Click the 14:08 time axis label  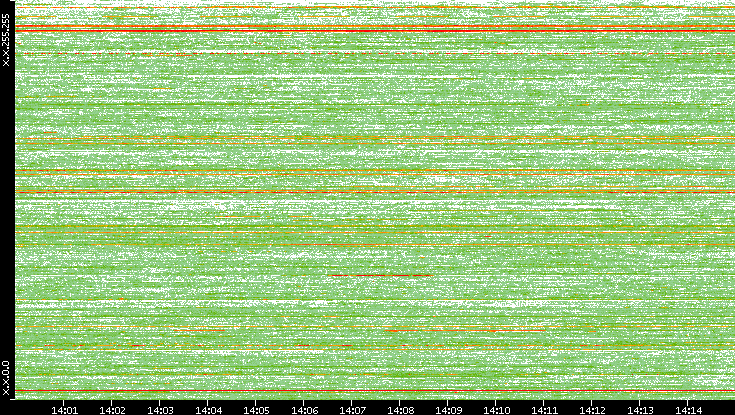(400, 410)
